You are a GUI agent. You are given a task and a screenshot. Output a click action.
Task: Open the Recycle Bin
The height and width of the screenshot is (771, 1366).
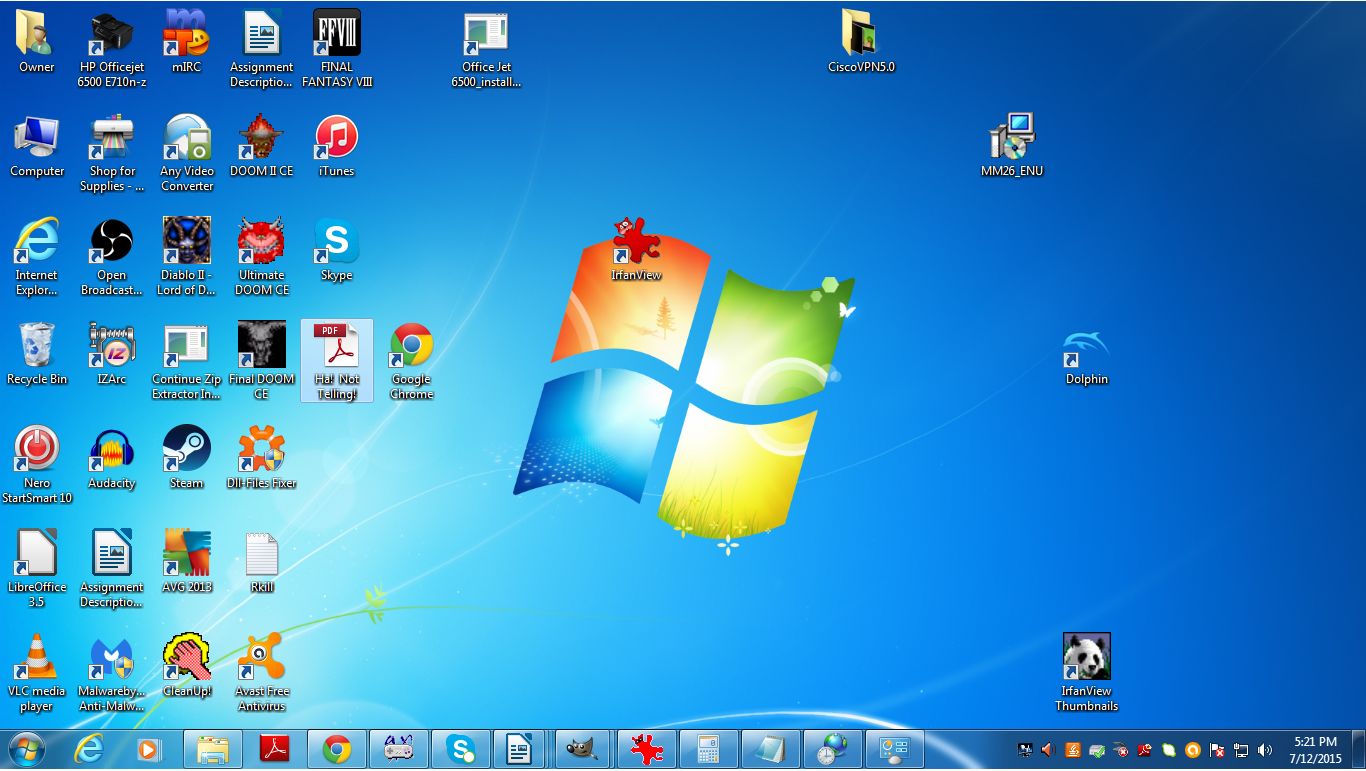click(37, 354)
